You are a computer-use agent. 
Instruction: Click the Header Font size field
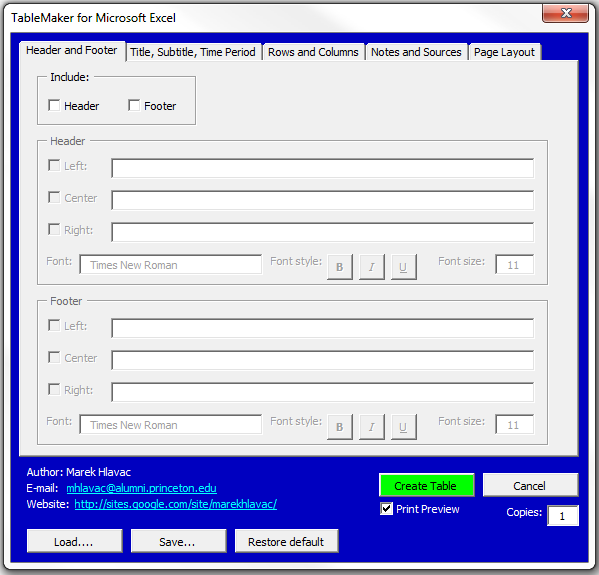[514, 264]
